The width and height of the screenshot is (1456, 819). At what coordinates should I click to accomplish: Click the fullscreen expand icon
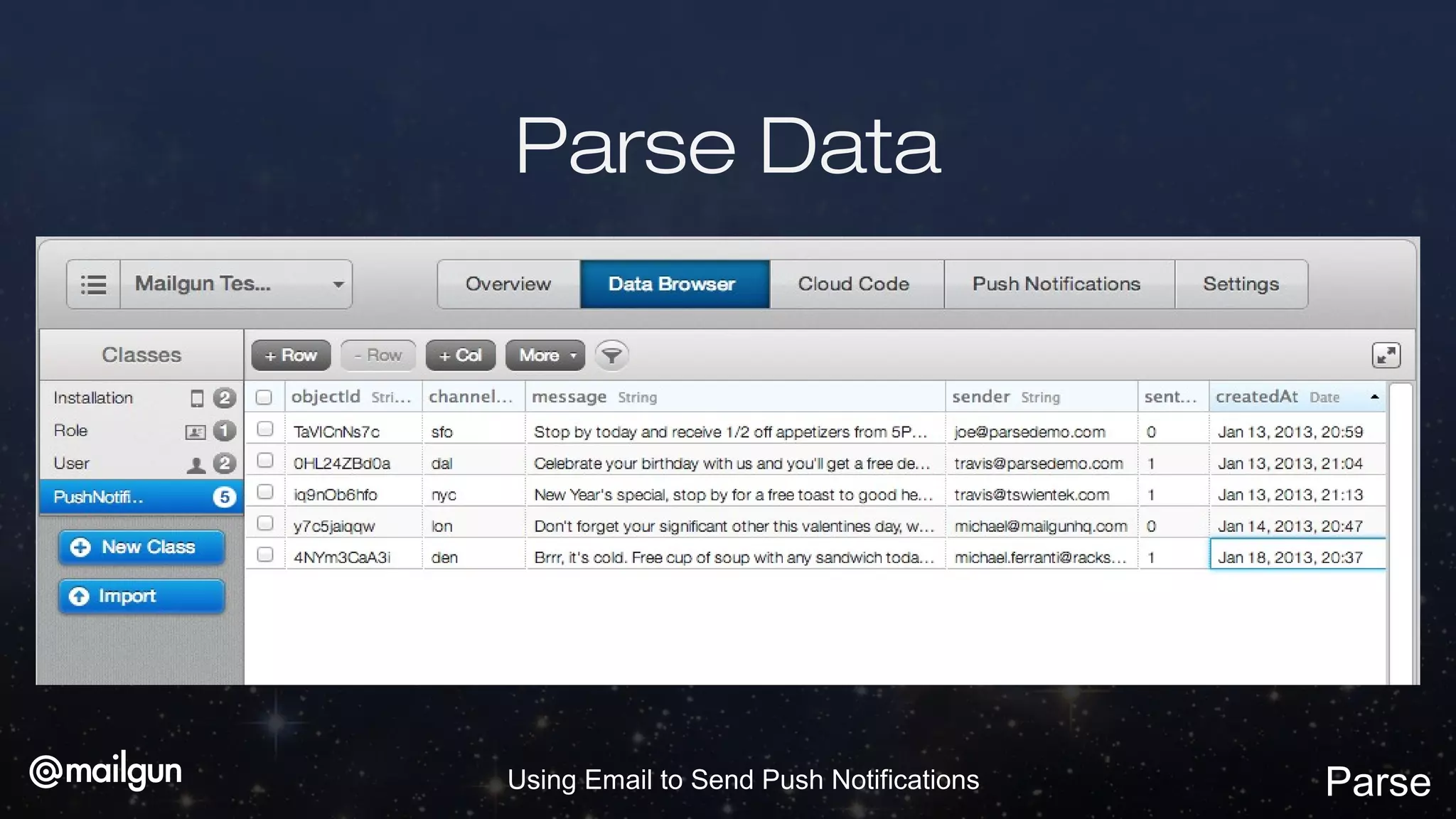point(1386,355)
